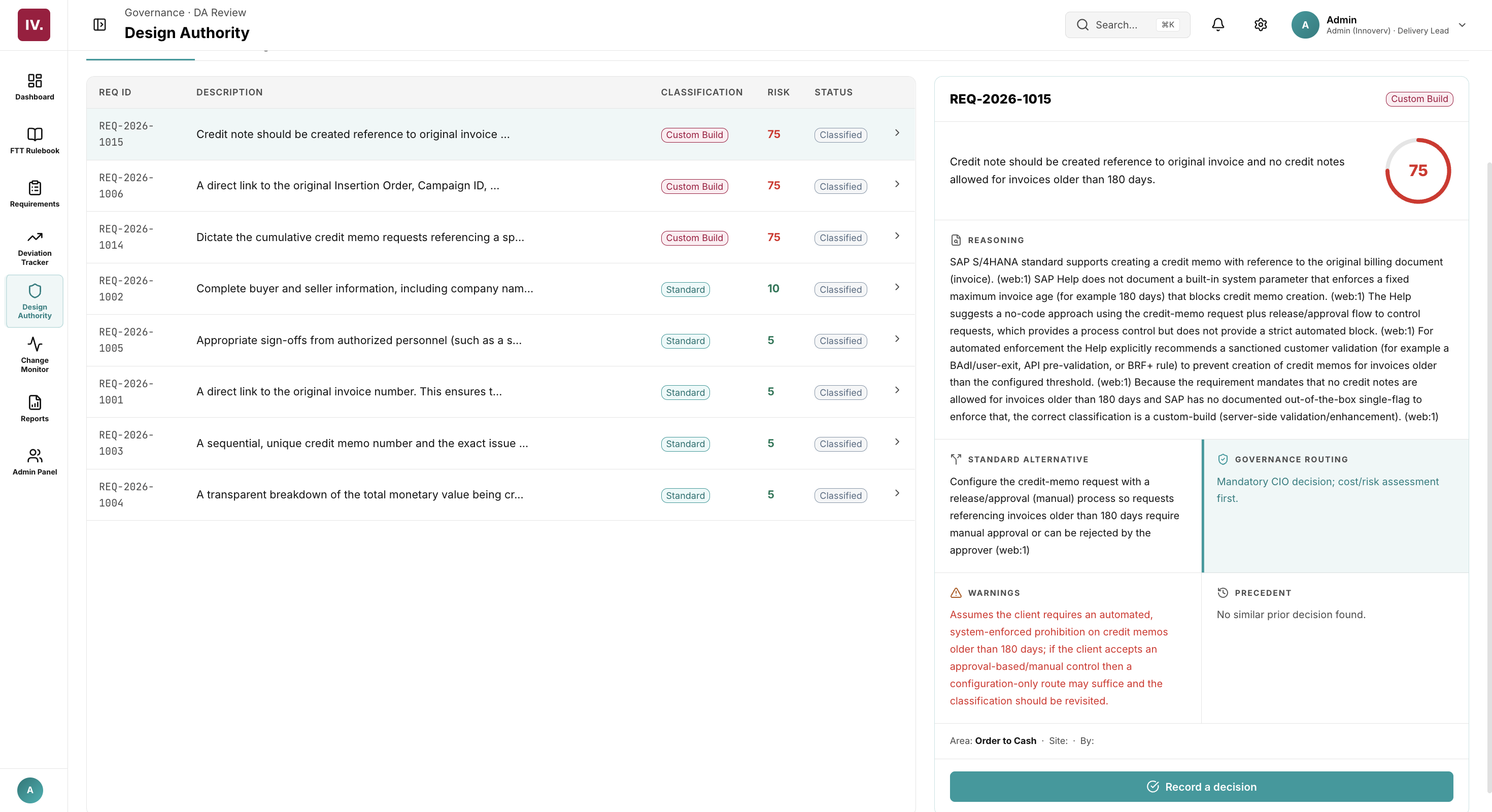Viewport: 1492px width, 812px height.
Task: Select row REQ-2026-1003 description text
Action: pyautogui.click(x=362, y=443)
